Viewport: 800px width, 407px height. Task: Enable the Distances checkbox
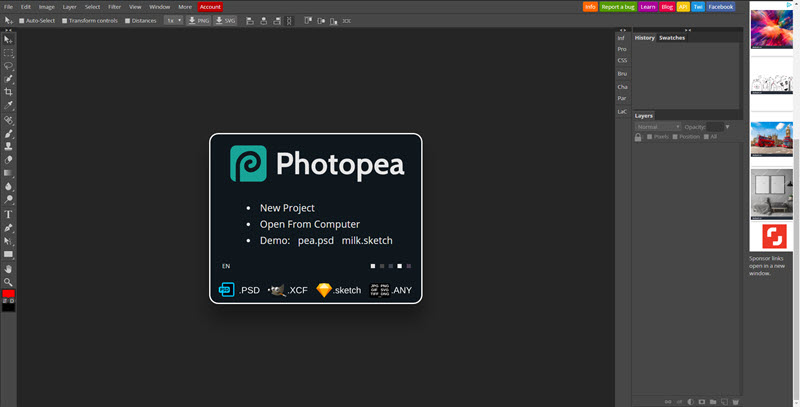tap(128, 21)
